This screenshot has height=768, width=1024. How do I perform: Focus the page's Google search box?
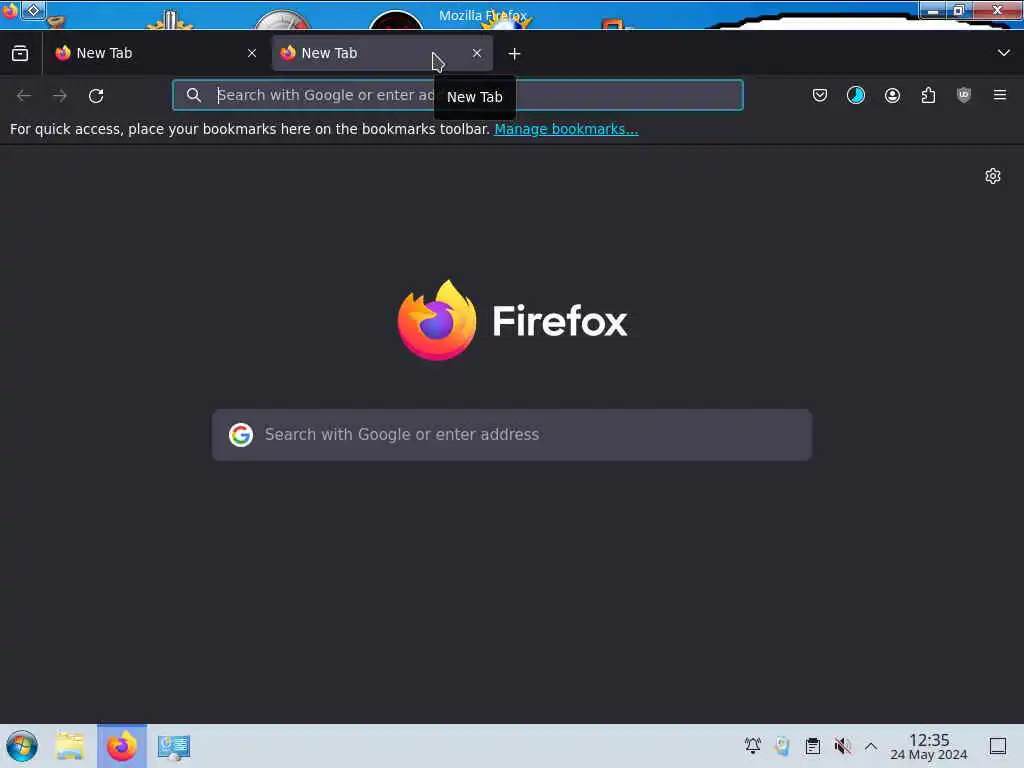[512, 435]
